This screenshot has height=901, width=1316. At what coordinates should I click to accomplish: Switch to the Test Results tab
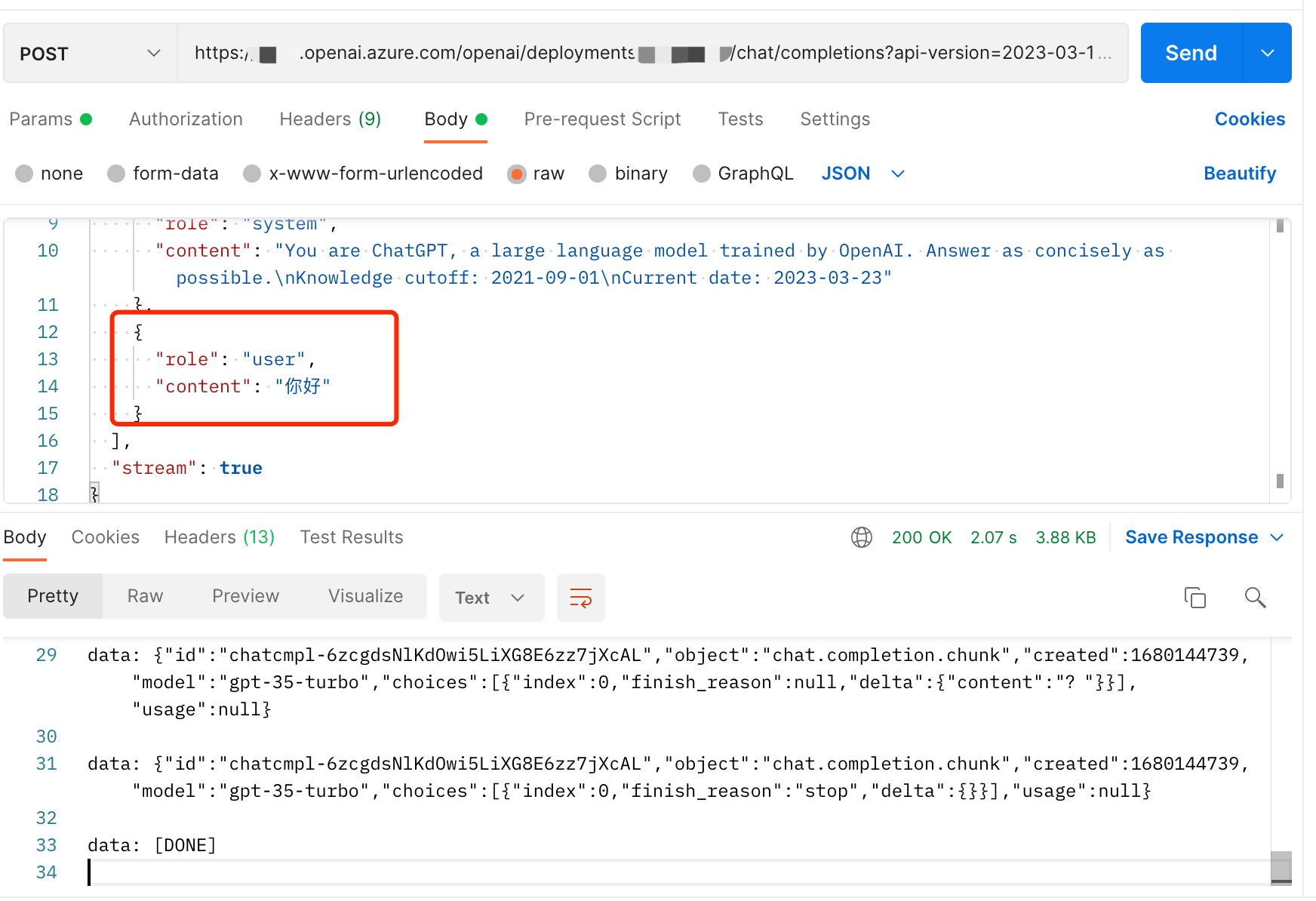pyautogui.click(x=352, y=537)
